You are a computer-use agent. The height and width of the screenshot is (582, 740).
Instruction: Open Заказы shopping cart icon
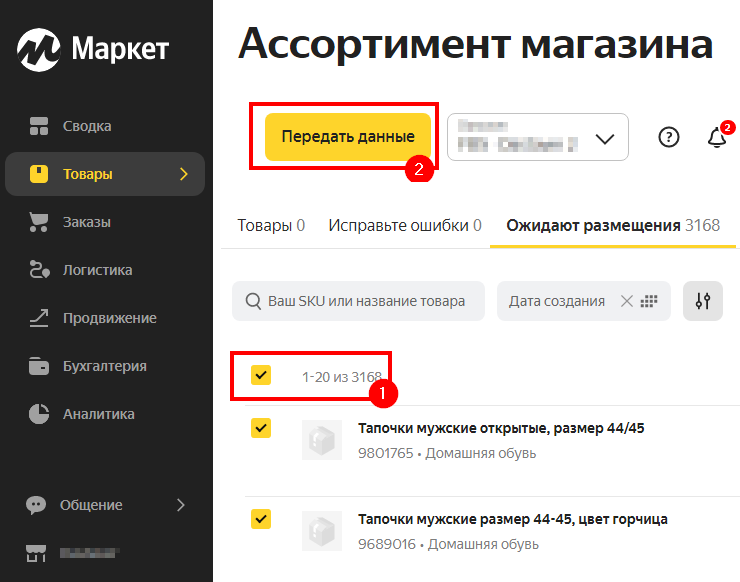click(39, 222)
